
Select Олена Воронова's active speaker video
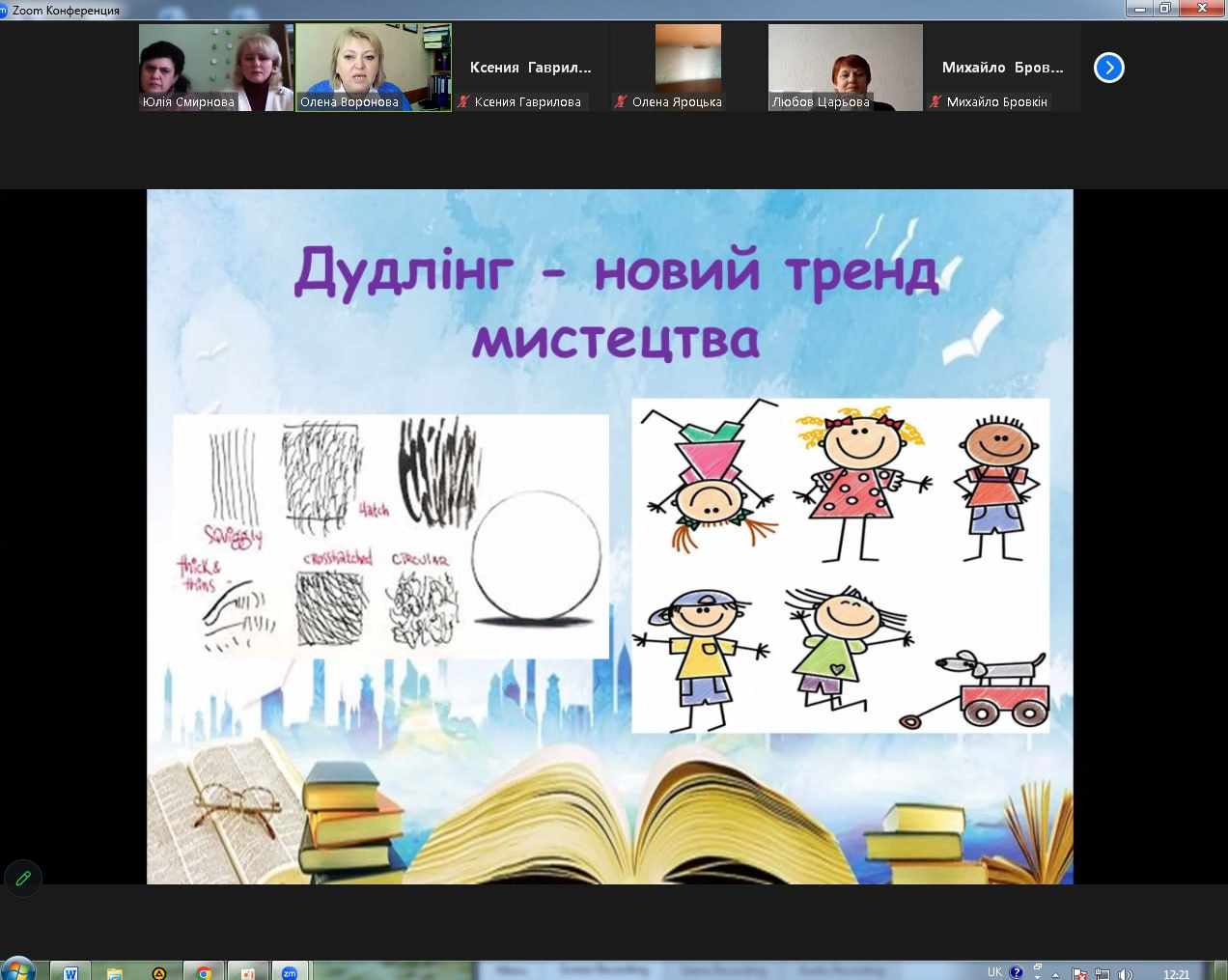tap(374, 68)
